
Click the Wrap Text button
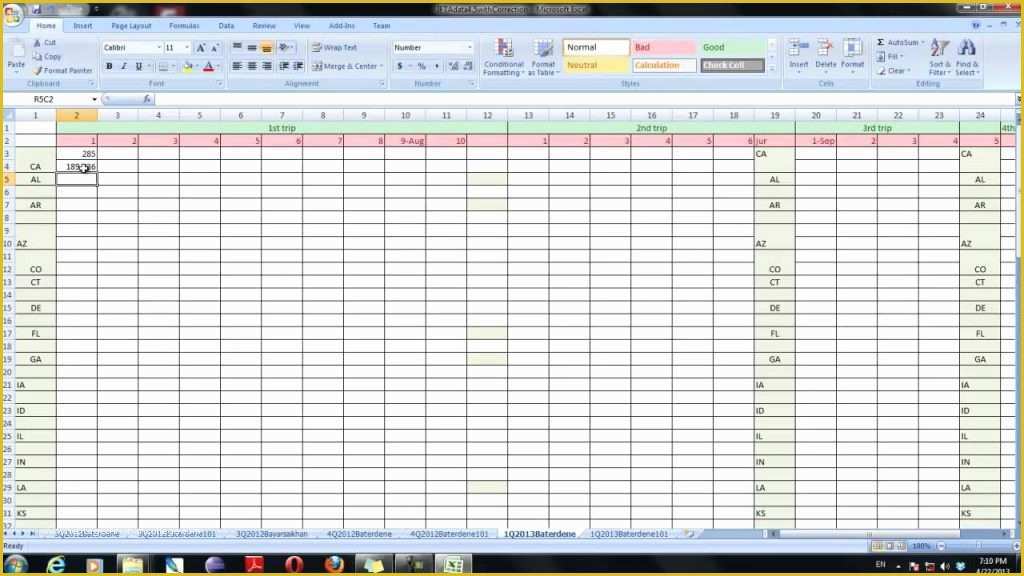pos(334,48)
